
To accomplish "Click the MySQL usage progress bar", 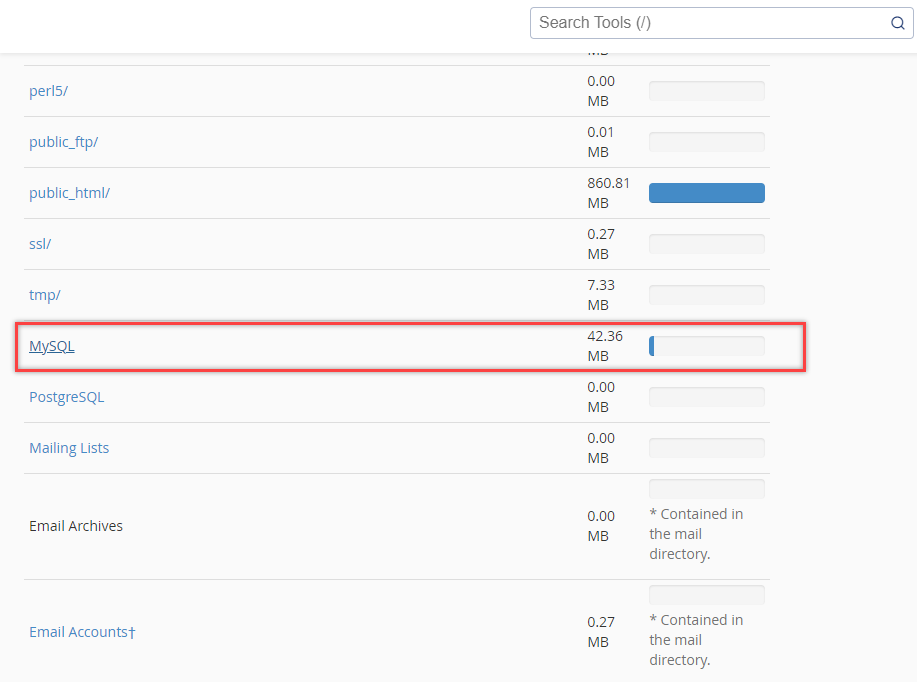I will [706, 345].
